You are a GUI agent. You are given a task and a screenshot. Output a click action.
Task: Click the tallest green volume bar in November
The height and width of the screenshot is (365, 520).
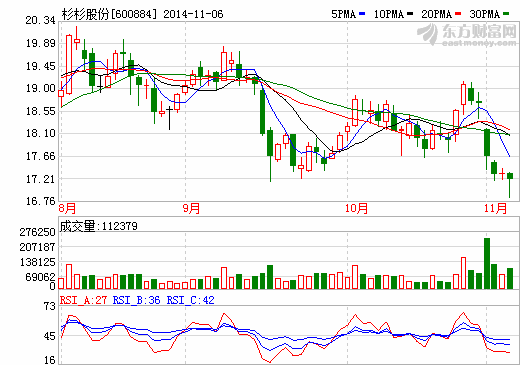point(487,263)
